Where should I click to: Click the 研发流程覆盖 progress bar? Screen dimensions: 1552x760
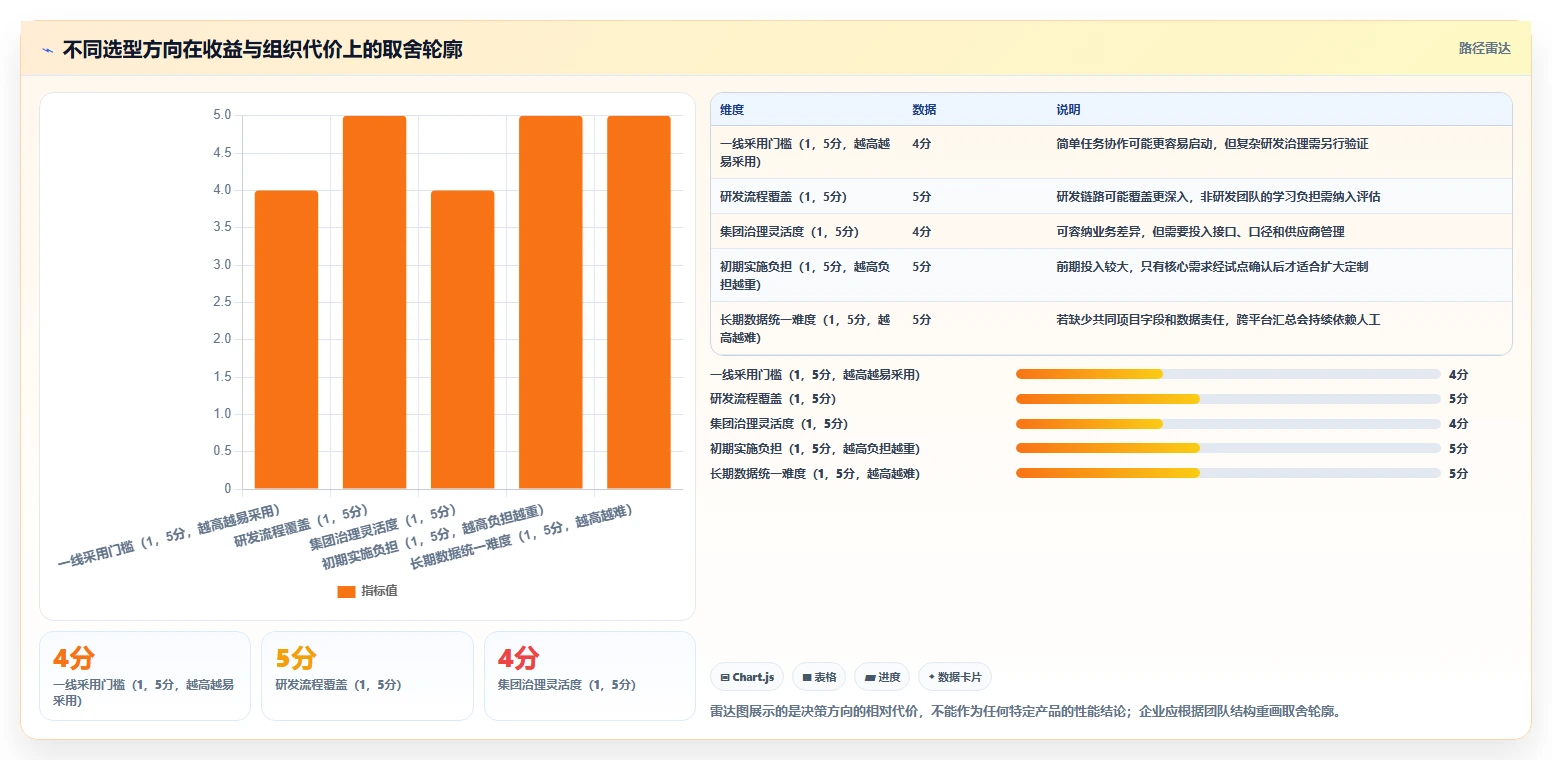[x=1228, y=399]
